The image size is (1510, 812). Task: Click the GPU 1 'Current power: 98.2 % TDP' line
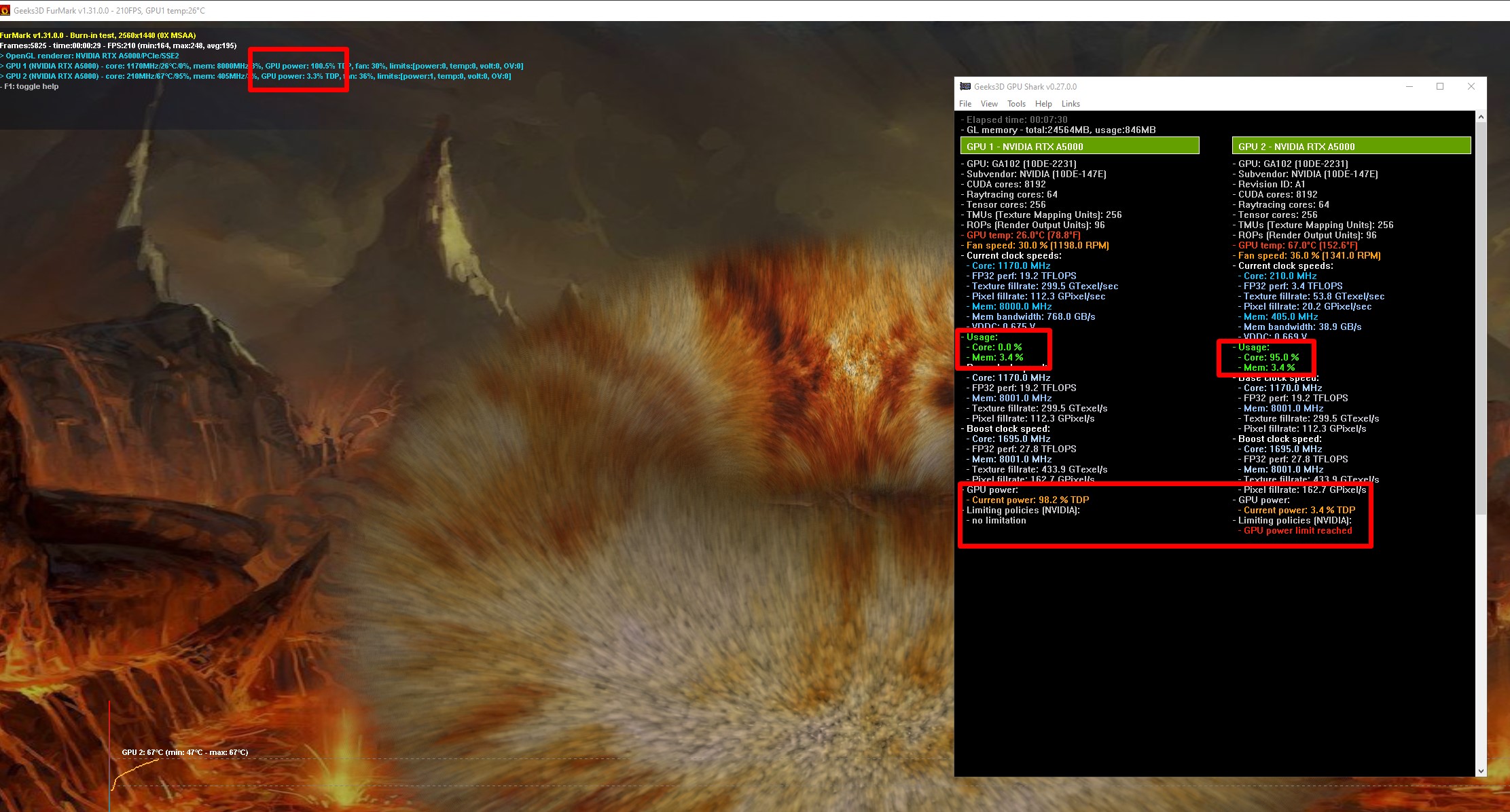[1030, 500]
